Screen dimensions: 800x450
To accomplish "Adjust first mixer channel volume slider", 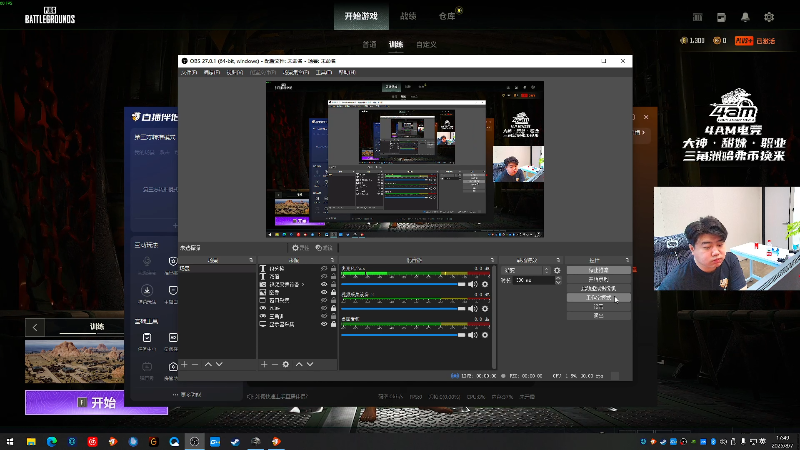I will tap(403, 284).
